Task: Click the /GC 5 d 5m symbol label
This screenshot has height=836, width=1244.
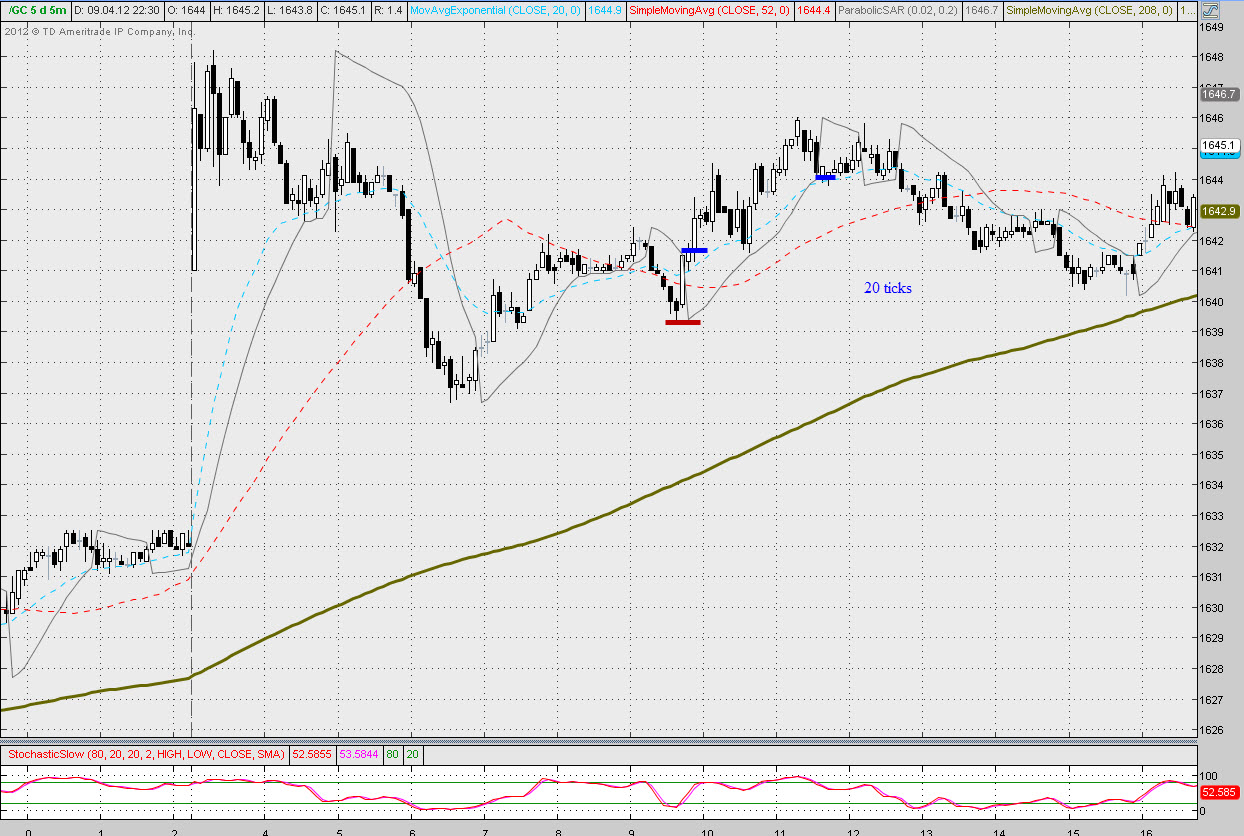Action: coord(39,10)
